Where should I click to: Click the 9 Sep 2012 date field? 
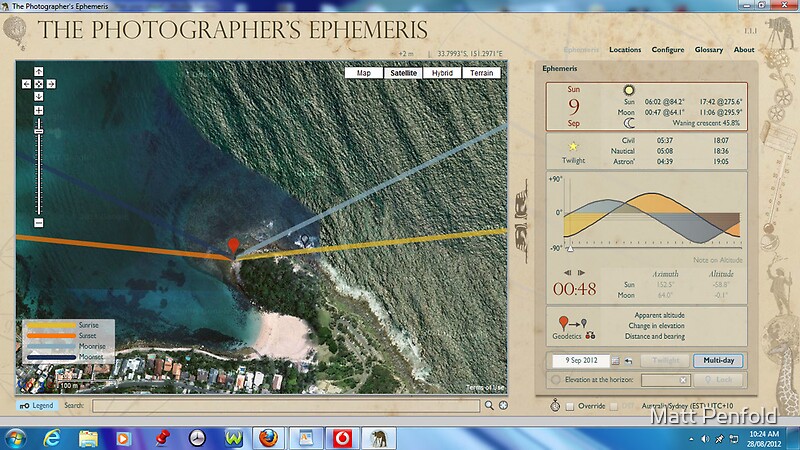click(581, 361)
